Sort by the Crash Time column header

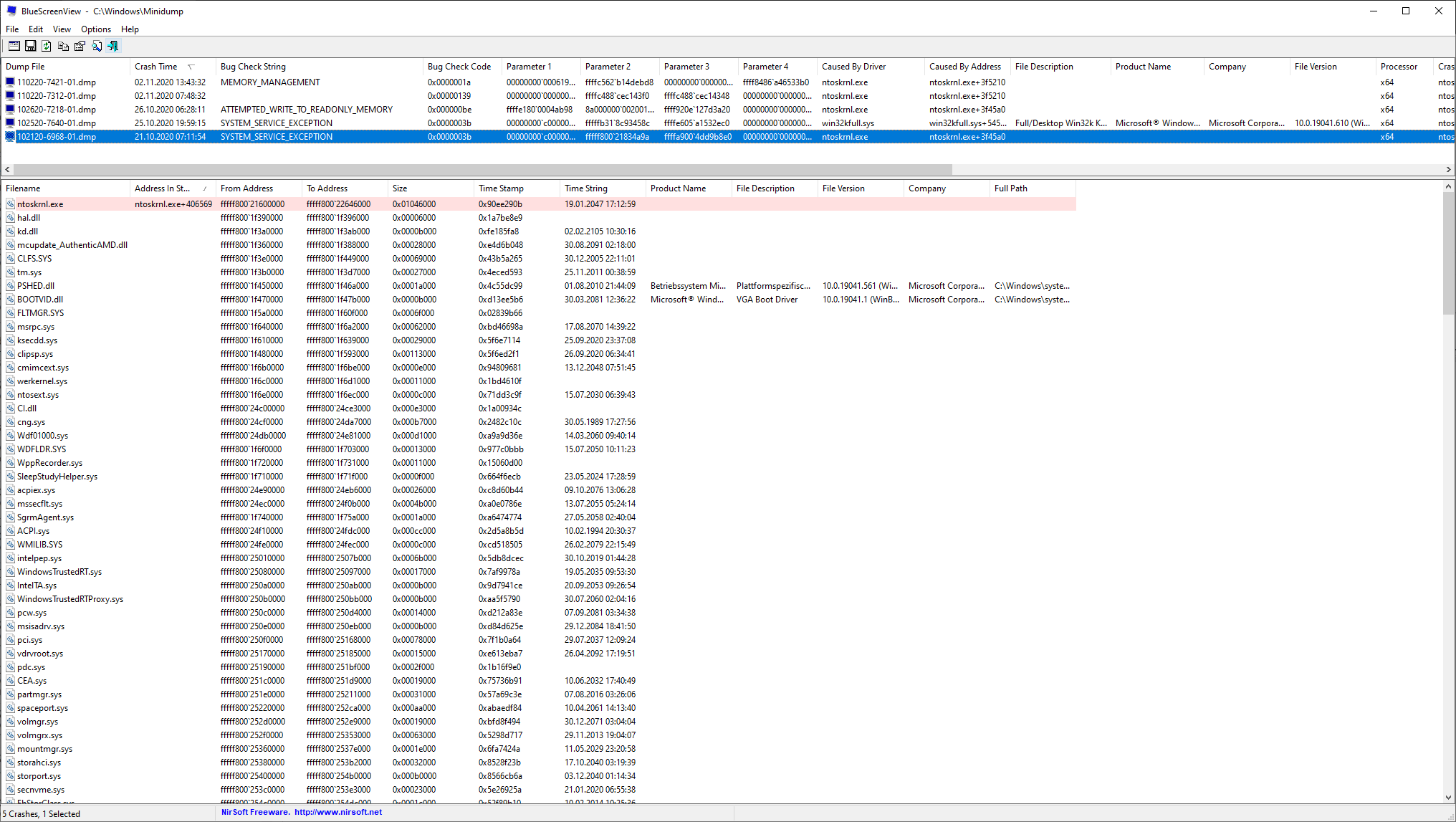(156, 67)
